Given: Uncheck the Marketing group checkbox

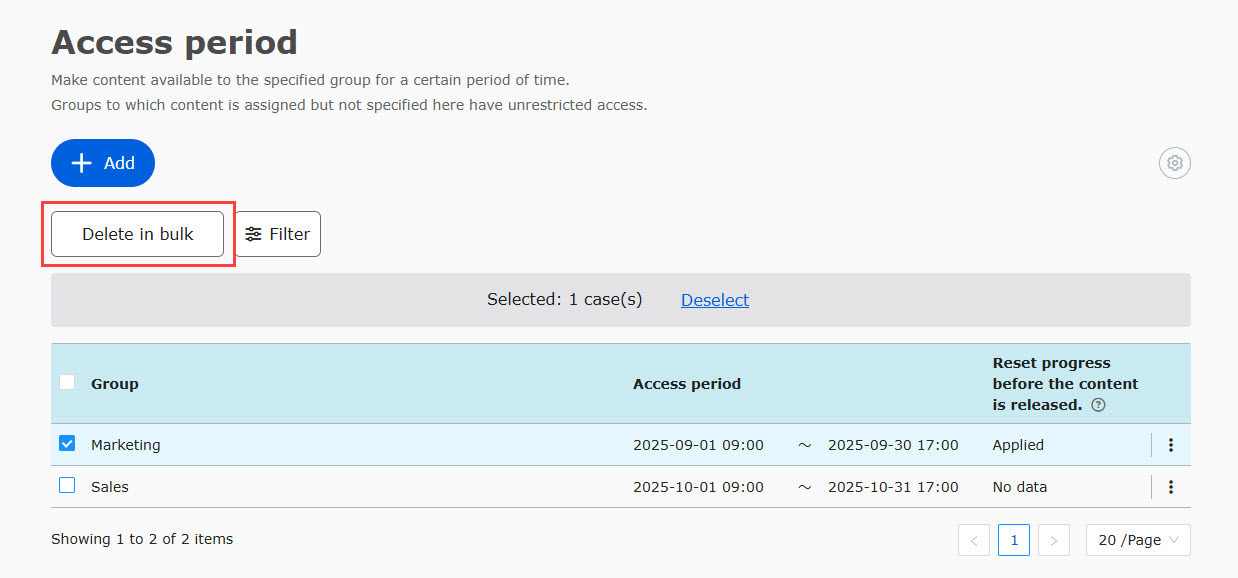Looking at the screenshot, I should point(67,443).
